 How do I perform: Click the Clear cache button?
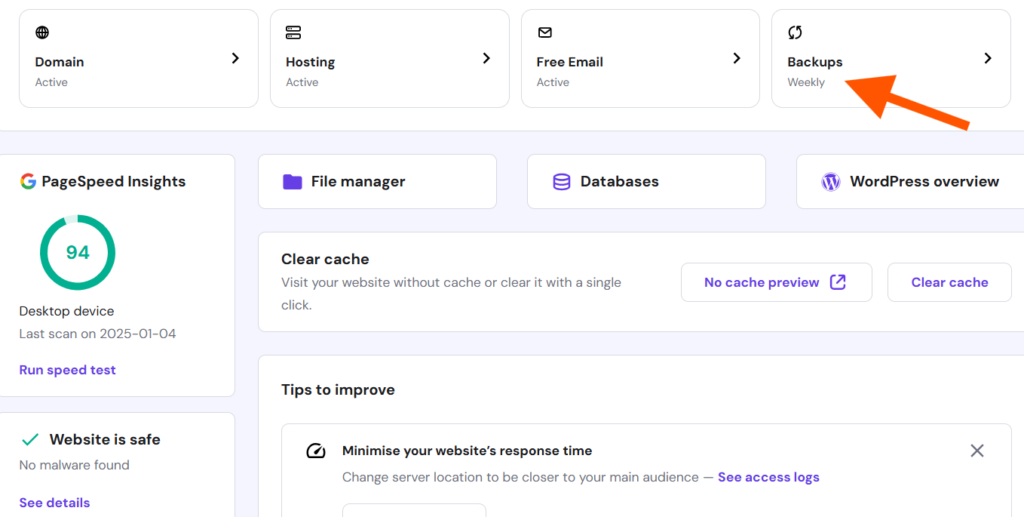(950, 282)
